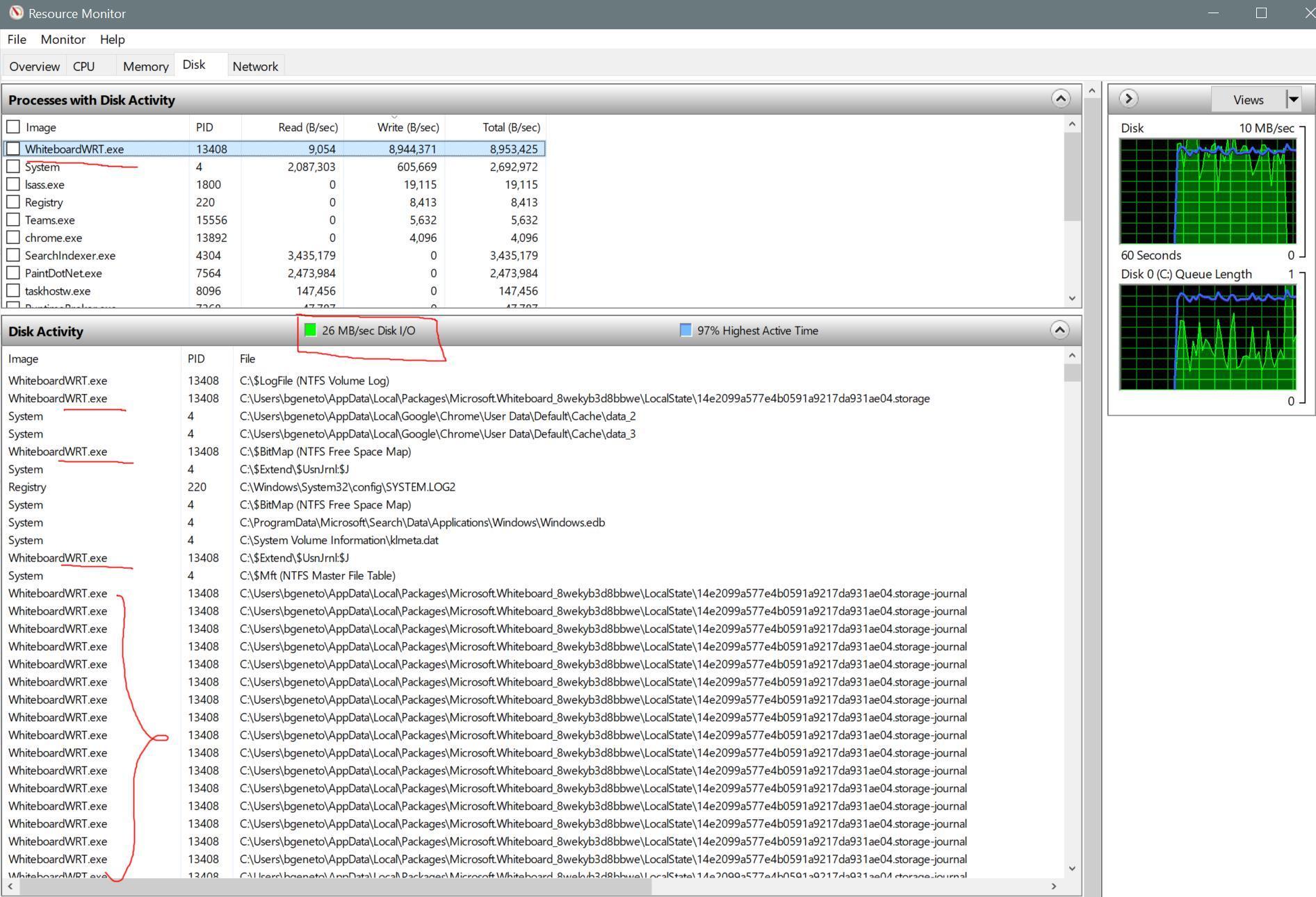This screenshot has height=897, width=1316.
Task: Sort processes by Read (B/sec) column
Action: (293, 127)
